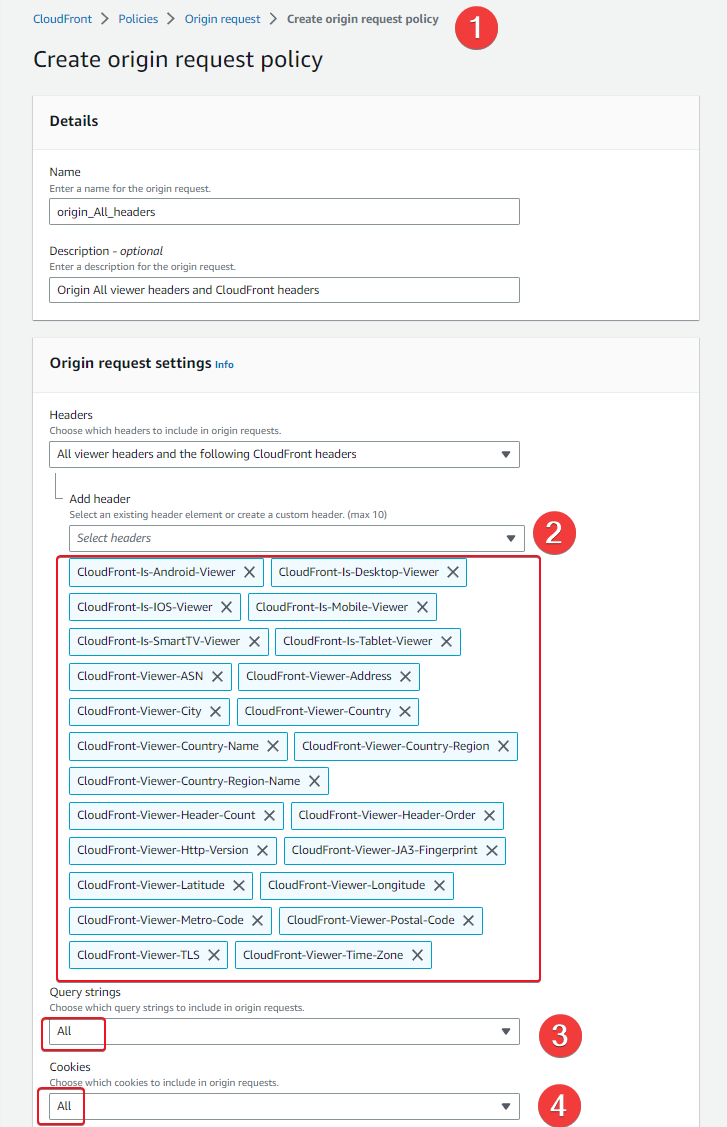Remove CloudFront-Is-IOS-Viewer header tag
Screen dimensions: 727x1127
pos(227,607)
